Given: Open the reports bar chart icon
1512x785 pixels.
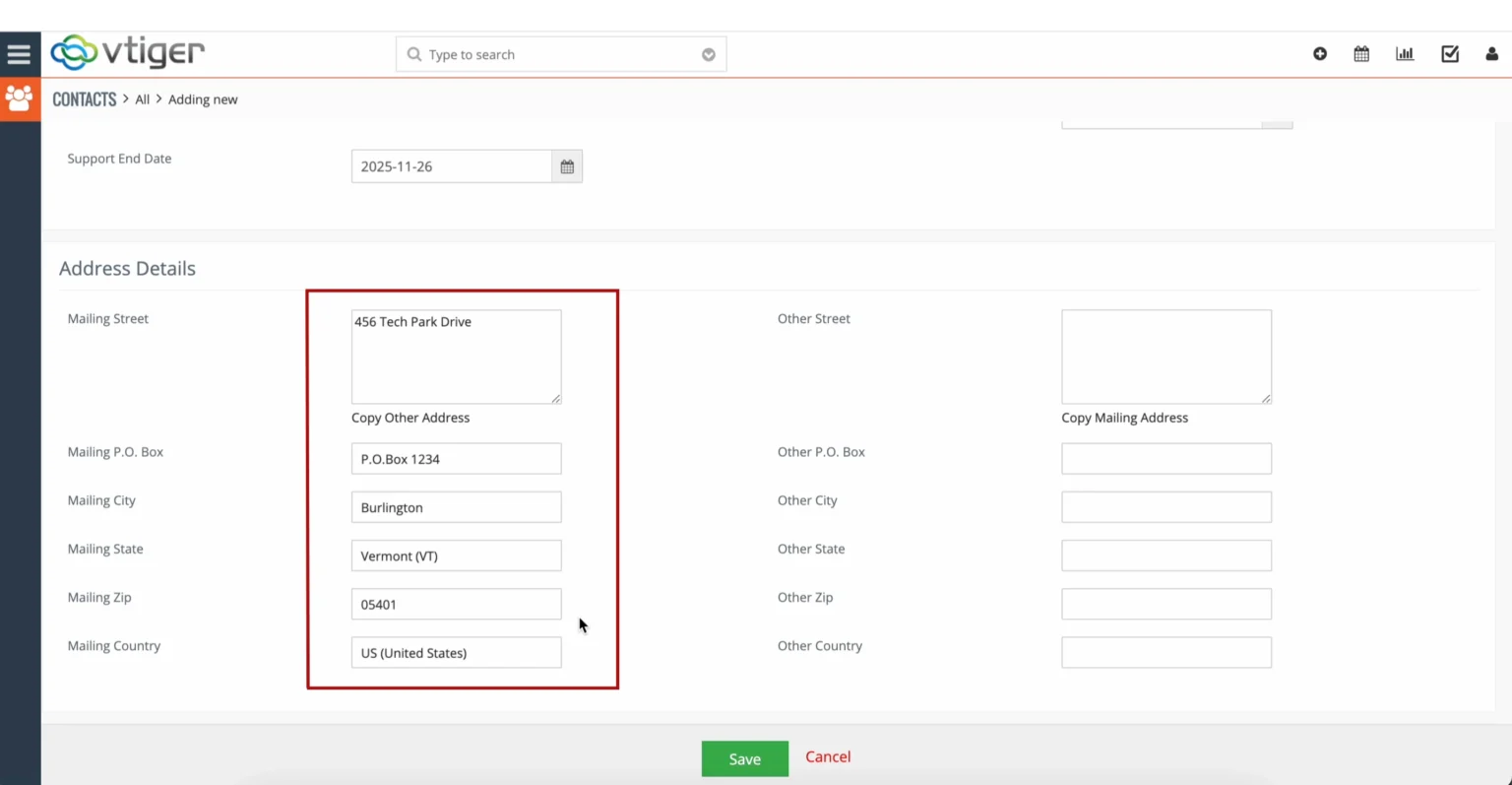Looking at the screenshot, I should coord(1405,54).
